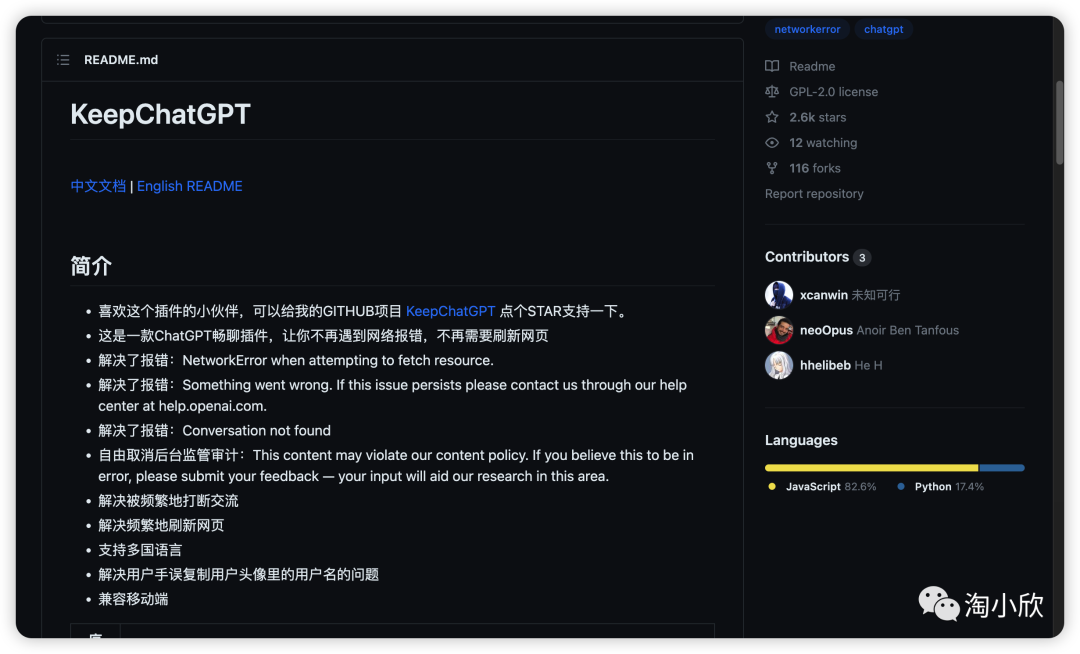This screenshot has height=654, width=1080.
Task: Click the eye icon beside 12 watching
Action: [x=772, y=143]
